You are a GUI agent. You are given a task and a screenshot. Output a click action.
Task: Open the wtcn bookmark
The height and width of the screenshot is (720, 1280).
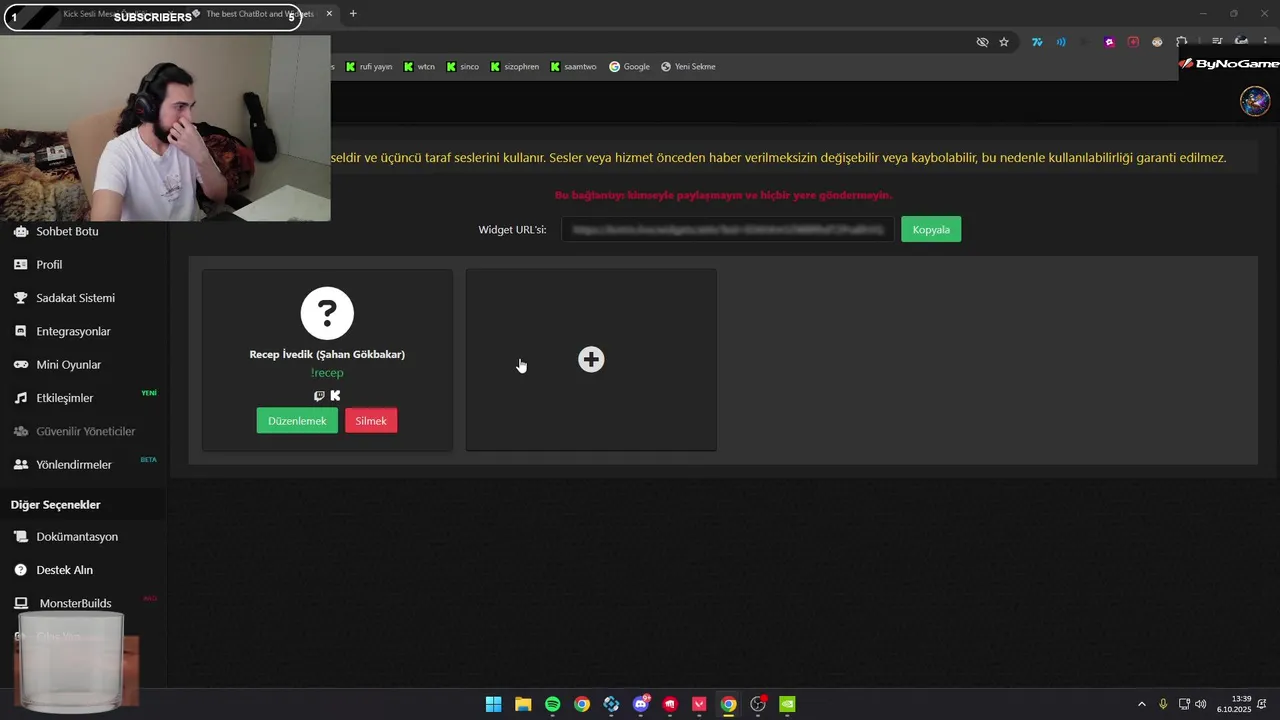point(420,67)
